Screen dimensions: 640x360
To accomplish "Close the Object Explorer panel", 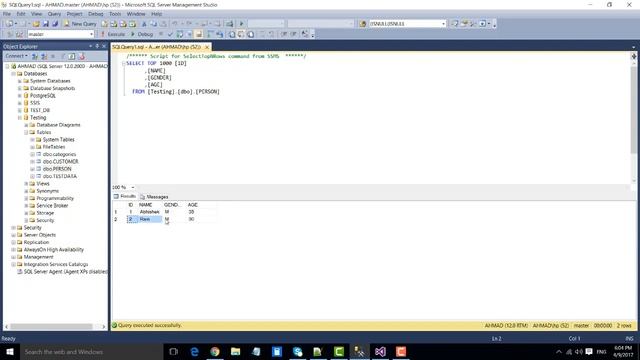I will coord(104,46).
